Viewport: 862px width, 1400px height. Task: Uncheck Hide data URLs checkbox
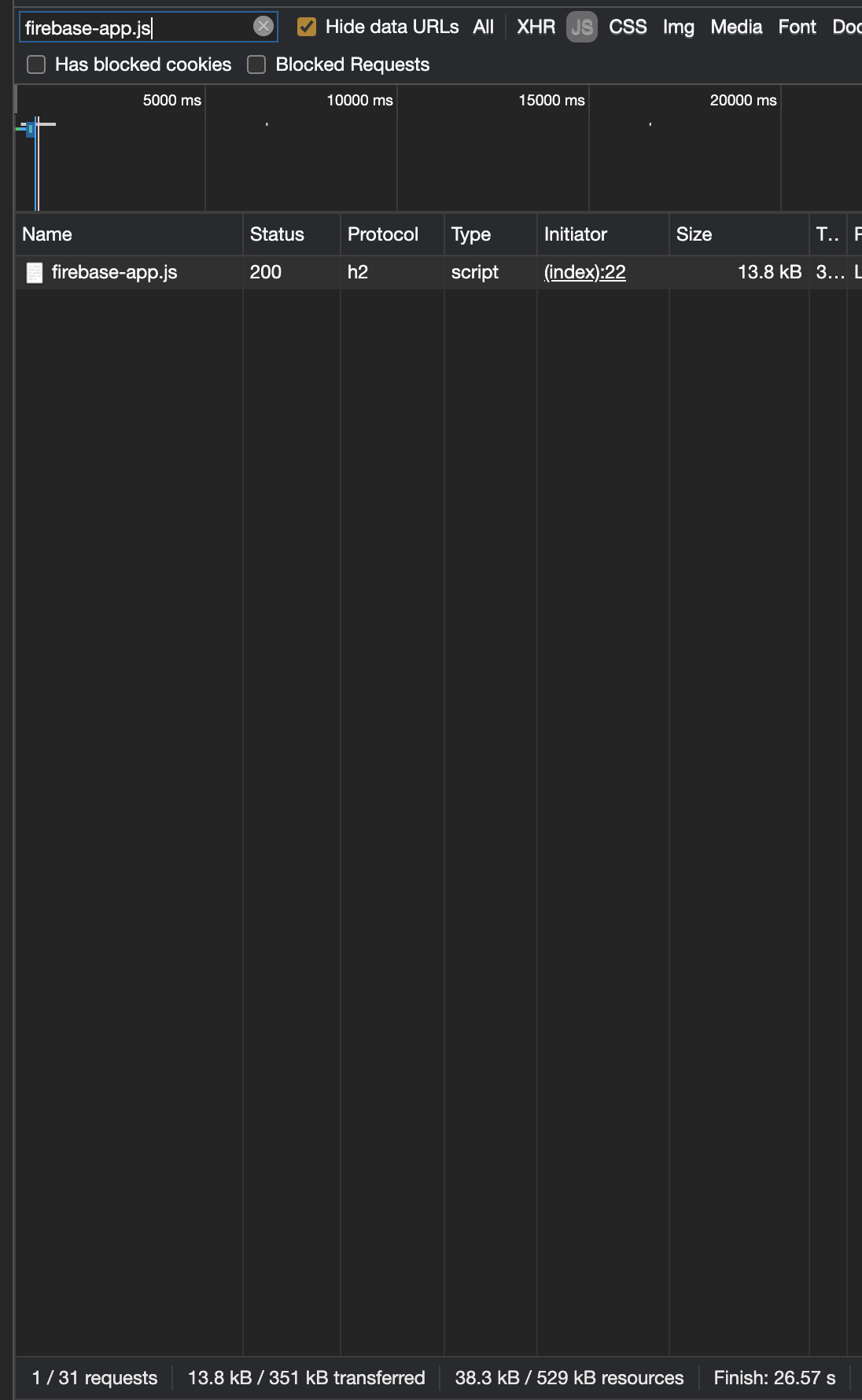click(x=307, y=27)
